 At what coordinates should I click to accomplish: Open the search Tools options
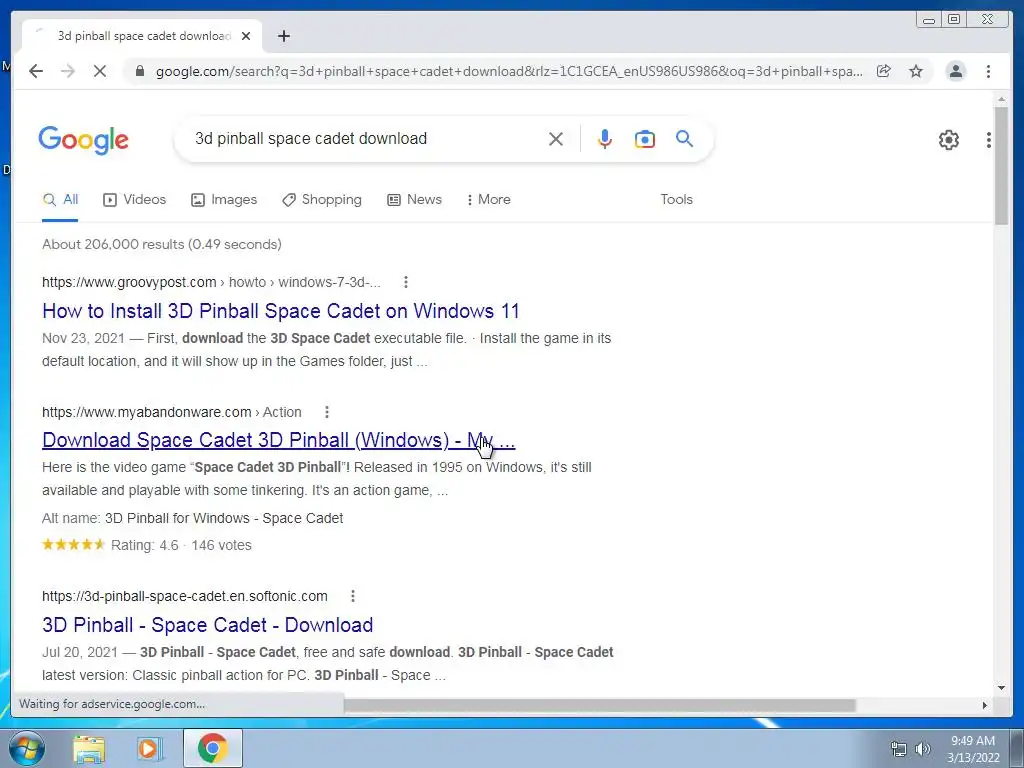click(x=677, y=200)
